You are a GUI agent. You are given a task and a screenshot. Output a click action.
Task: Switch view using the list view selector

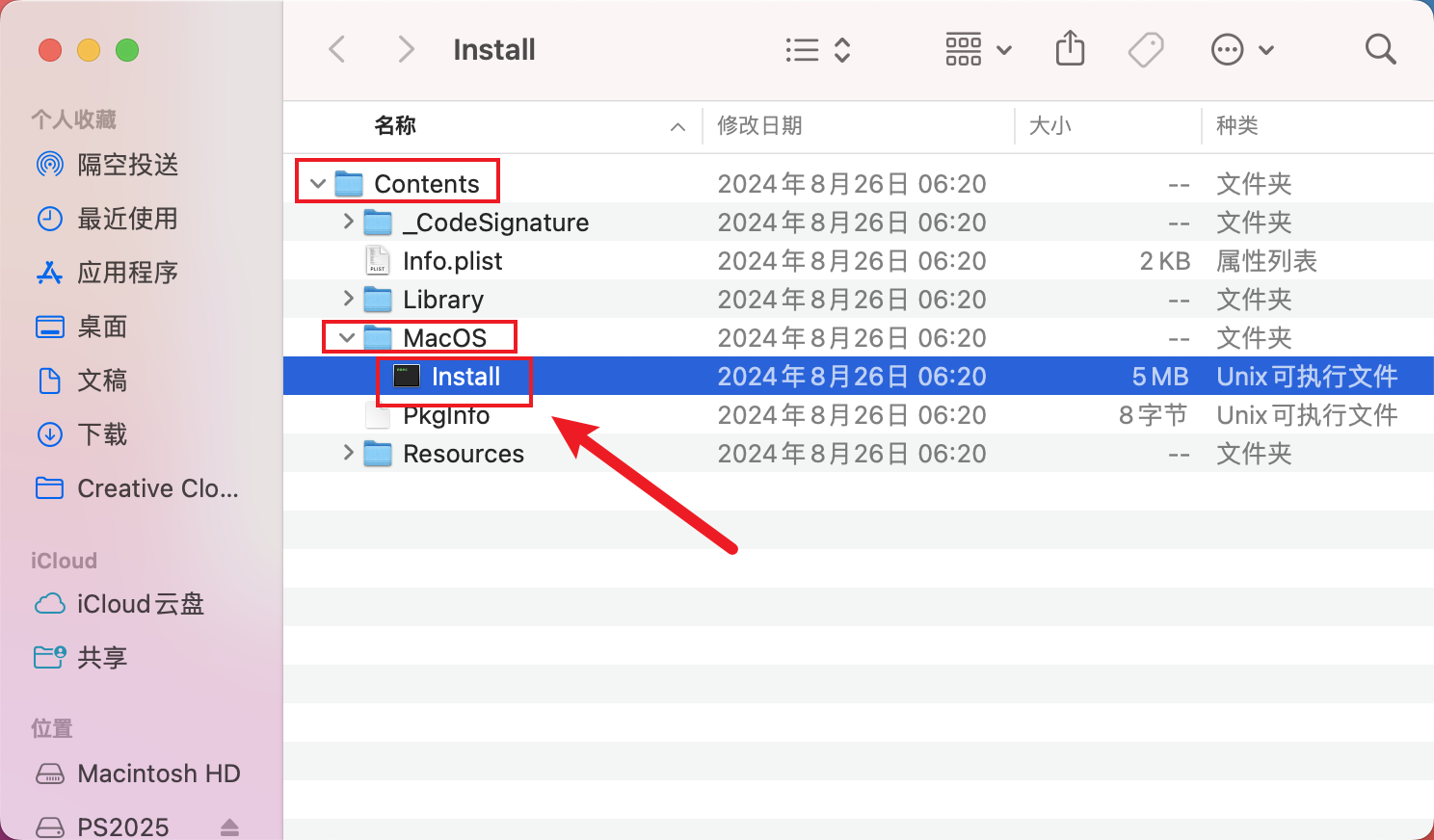tap(817, 49)
